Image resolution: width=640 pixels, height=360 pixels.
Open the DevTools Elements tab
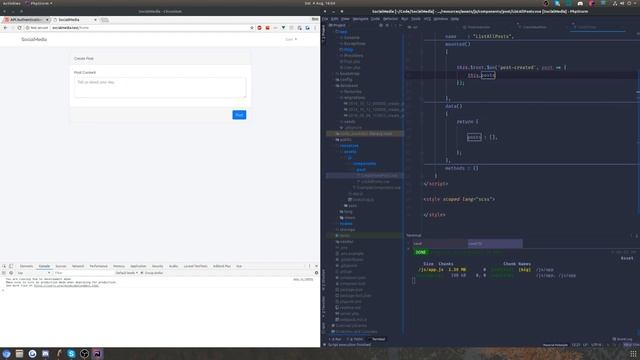coord(26,266)
